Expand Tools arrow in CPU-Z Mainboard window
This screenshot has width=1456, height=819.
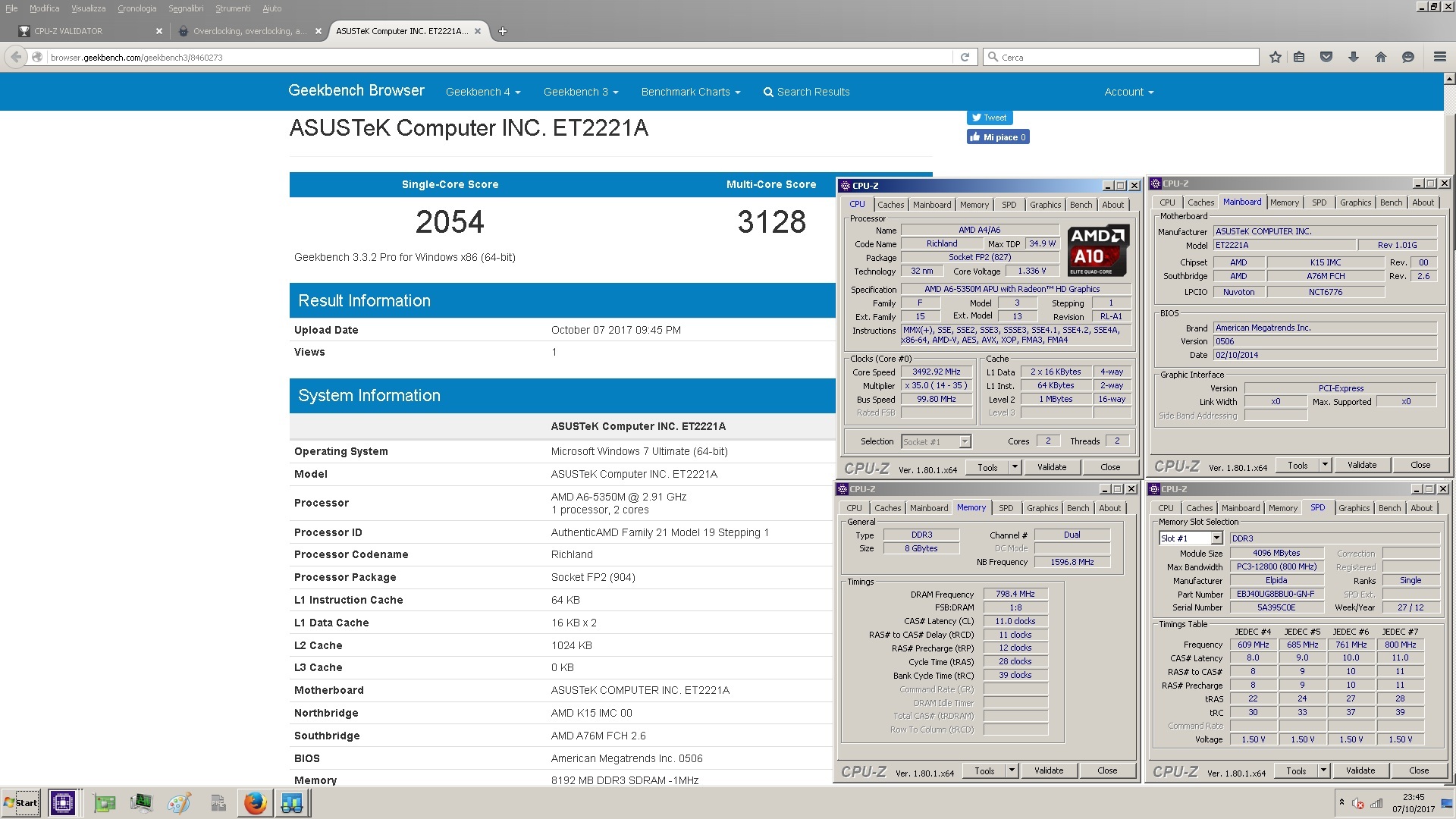tap(1325, 465)
